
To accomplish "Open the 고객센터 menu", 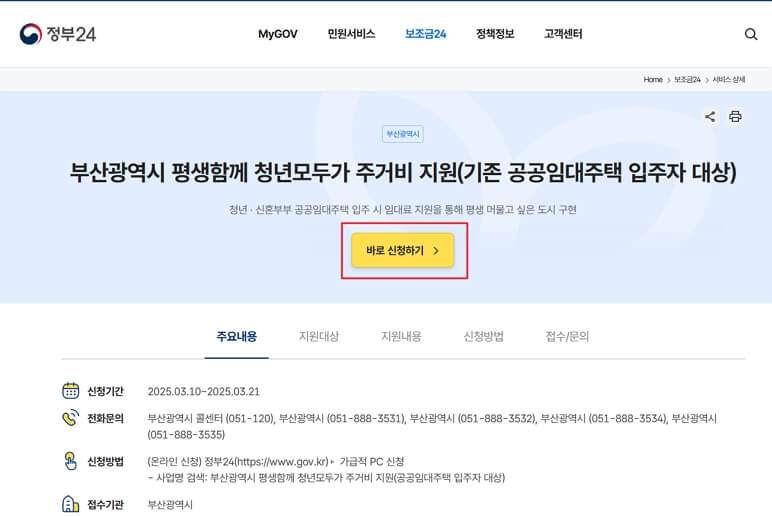I will click(x=563, y=34).
